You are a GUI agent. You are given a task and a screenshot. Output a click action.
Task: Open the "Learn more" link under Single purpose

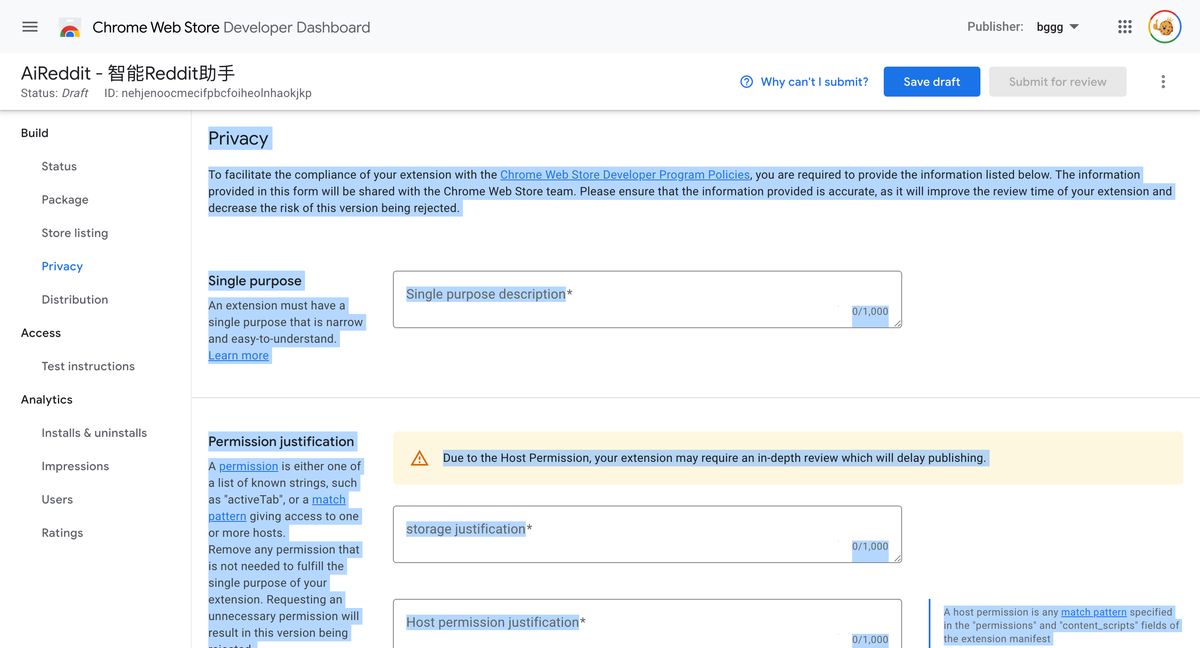coord(238,354)
